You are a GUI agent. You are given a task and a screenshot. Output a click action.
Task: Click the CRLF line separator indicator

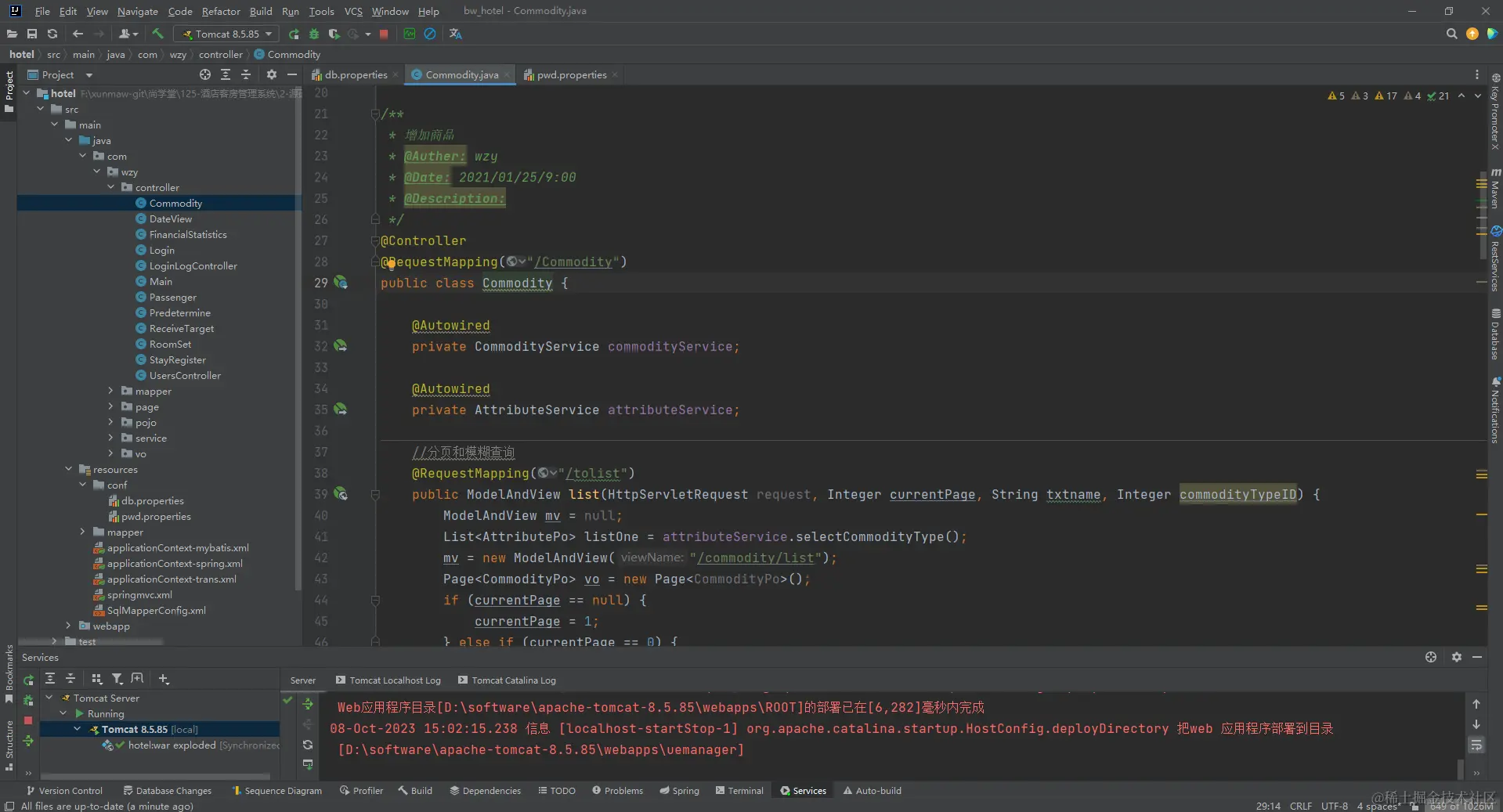click(1300, 806)
